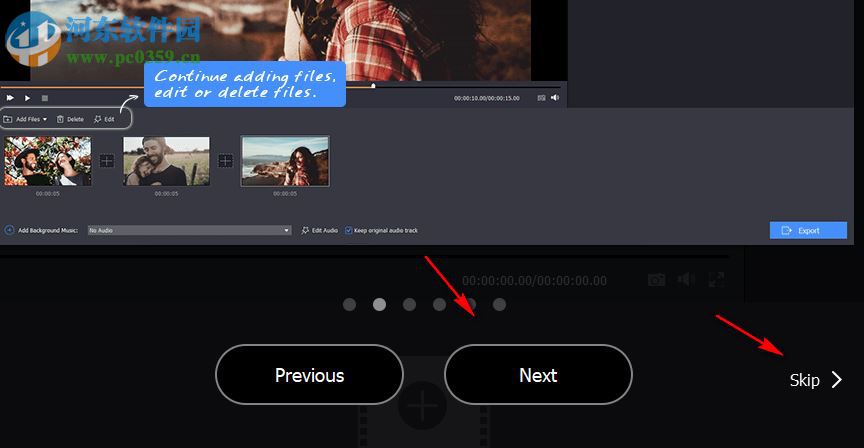Click the Export button

pos(808,230)
